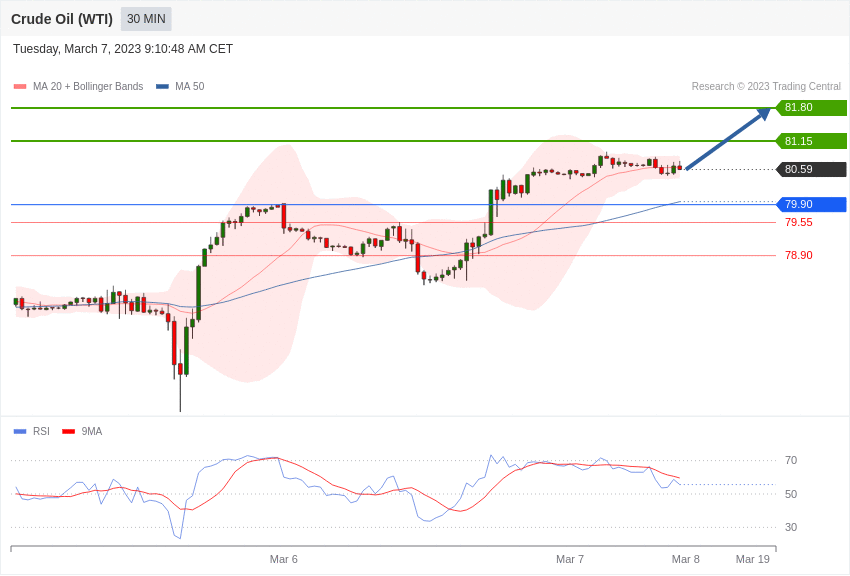The image size is (850, 576).
Task: Toggle the MA 20 + Bollinger Bands legend label
Action: (88, 86)
